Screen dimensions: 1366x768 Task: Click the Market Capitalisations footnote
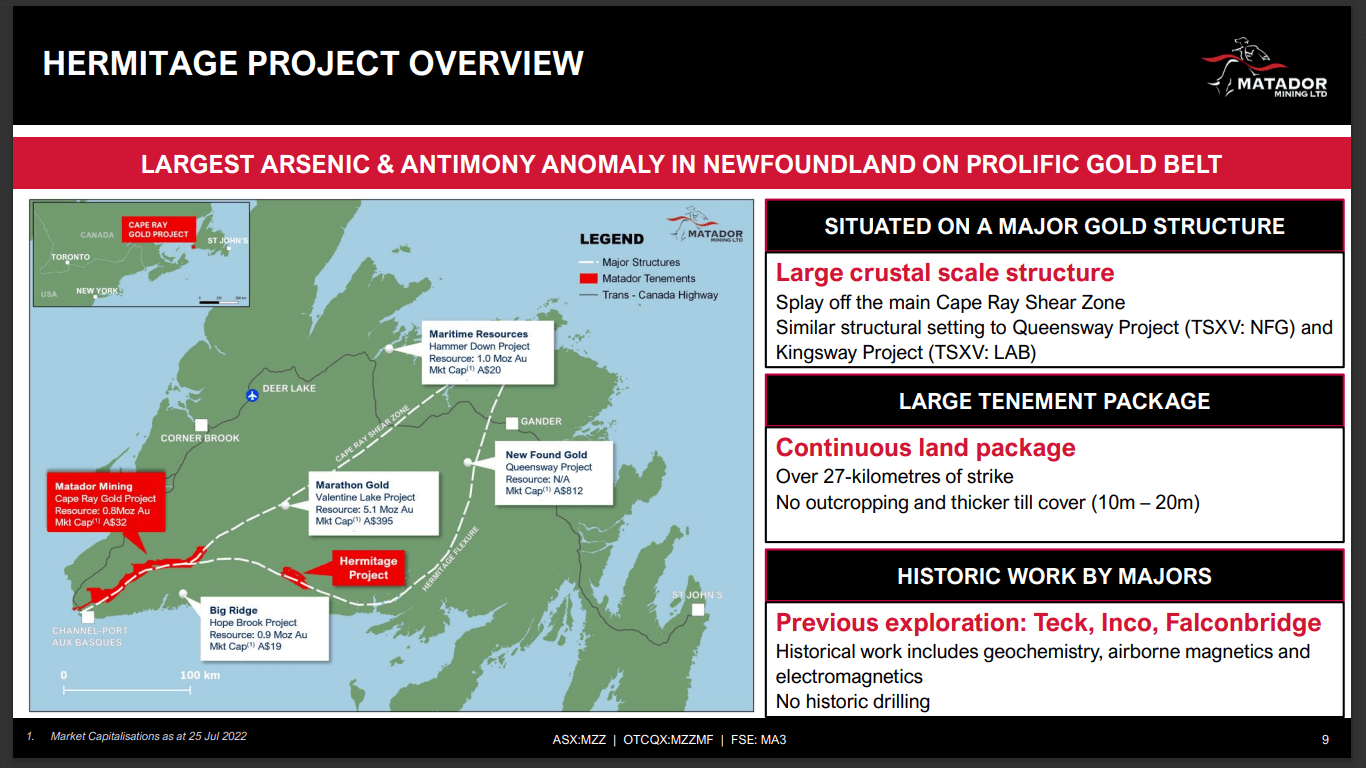click(148, 736)
